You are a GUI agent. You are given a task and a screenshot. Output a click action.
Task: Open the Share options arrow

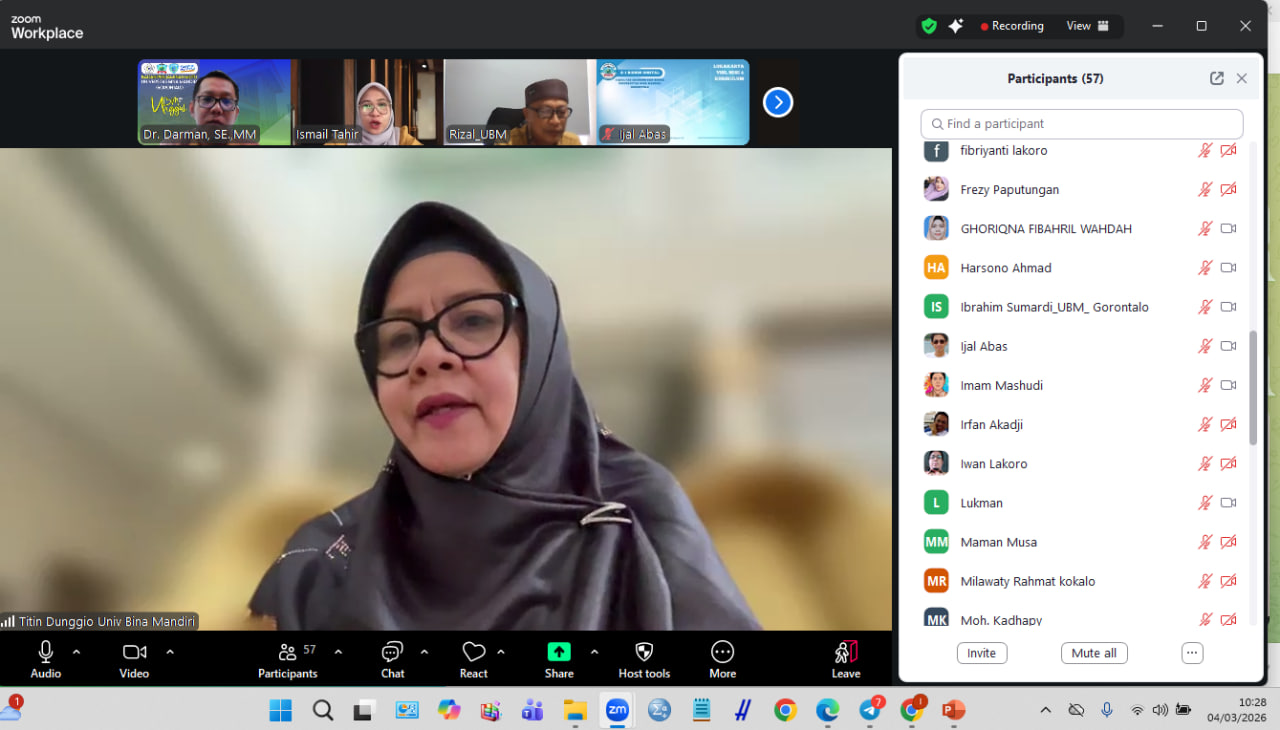[x=594, y=652]
